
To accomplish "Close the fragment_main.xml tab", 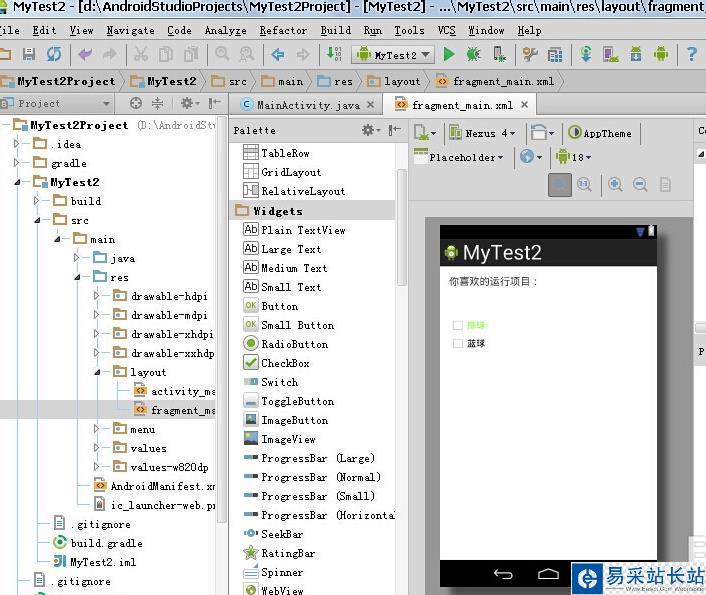I will [524, 104].
